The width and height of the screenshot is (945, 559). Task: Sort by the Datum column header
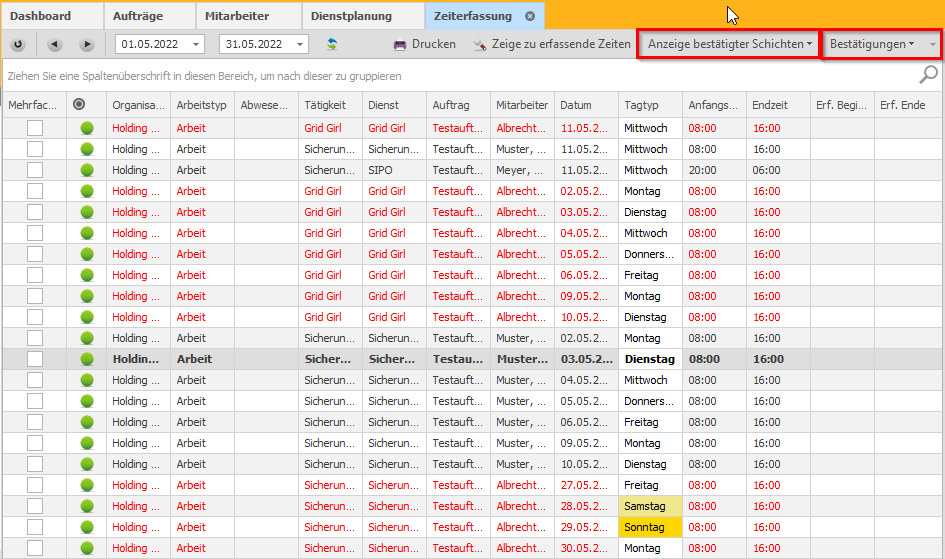[586, 105]
